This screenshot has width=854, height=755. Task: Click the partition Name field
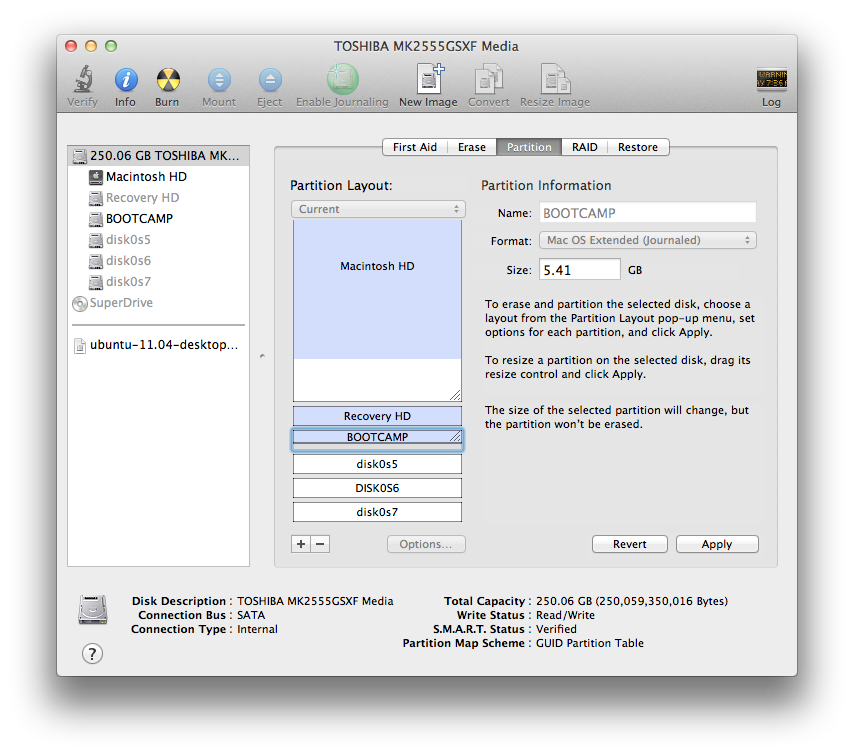648,212
